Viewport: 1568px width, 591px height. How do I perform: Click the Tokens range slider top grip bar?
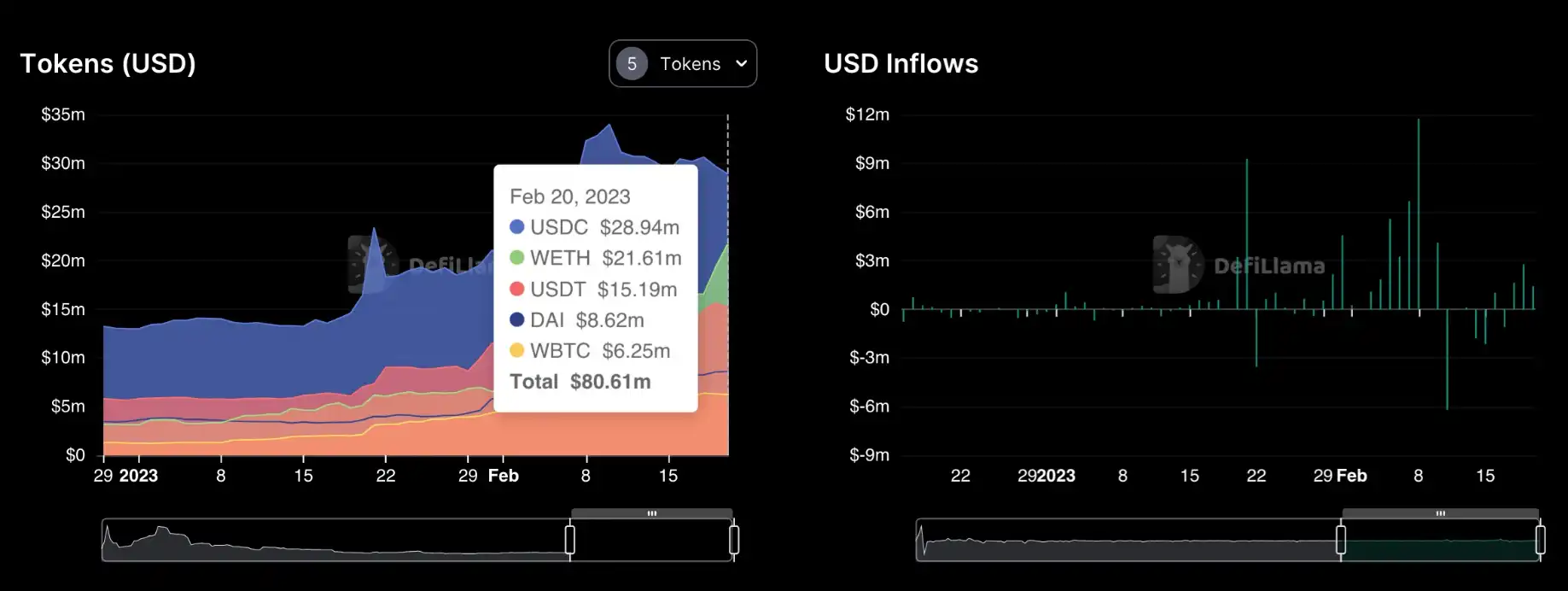[x=652, y=513]
